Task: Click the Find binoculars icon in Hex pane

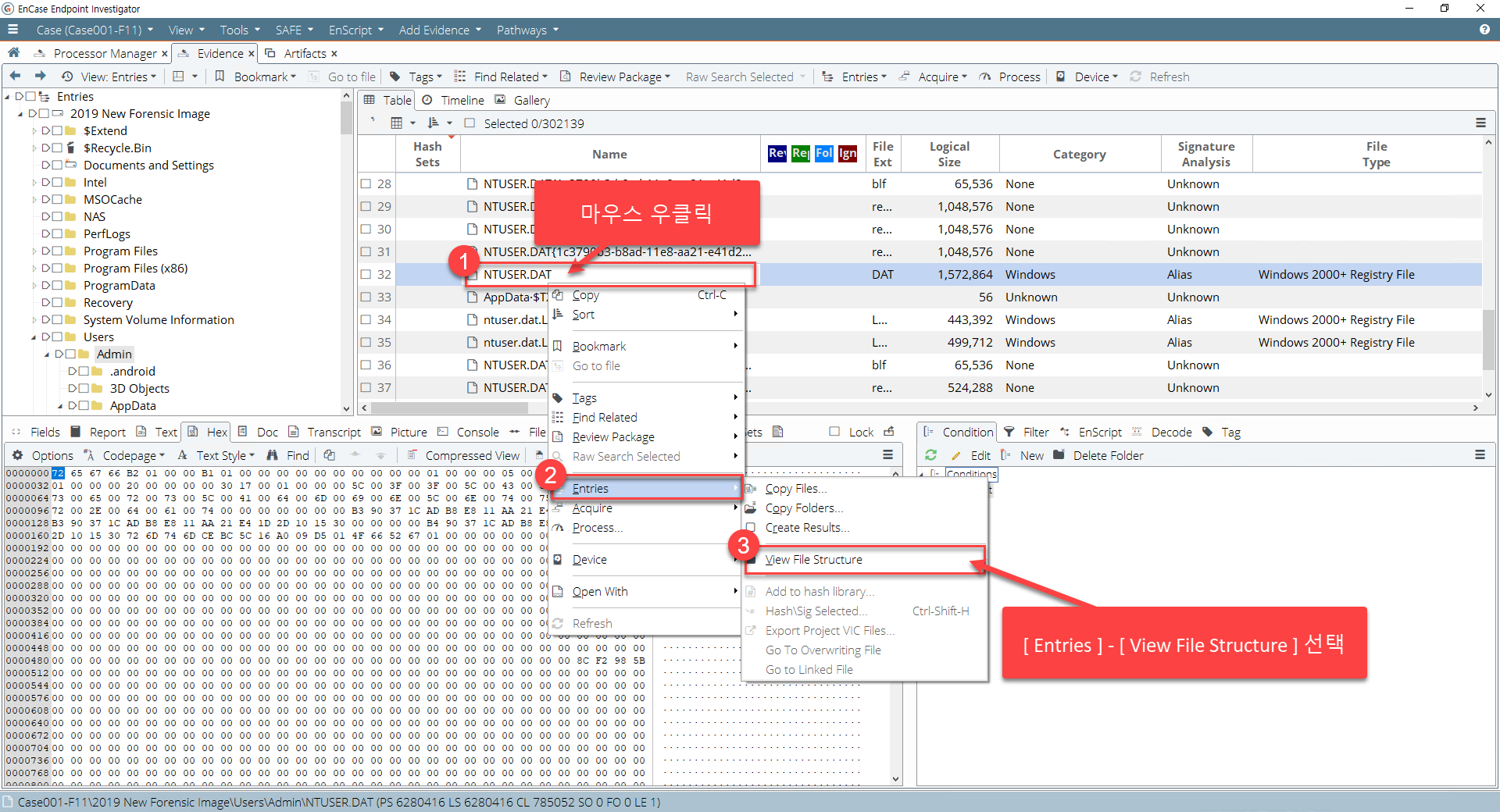Action: [273, 455]
